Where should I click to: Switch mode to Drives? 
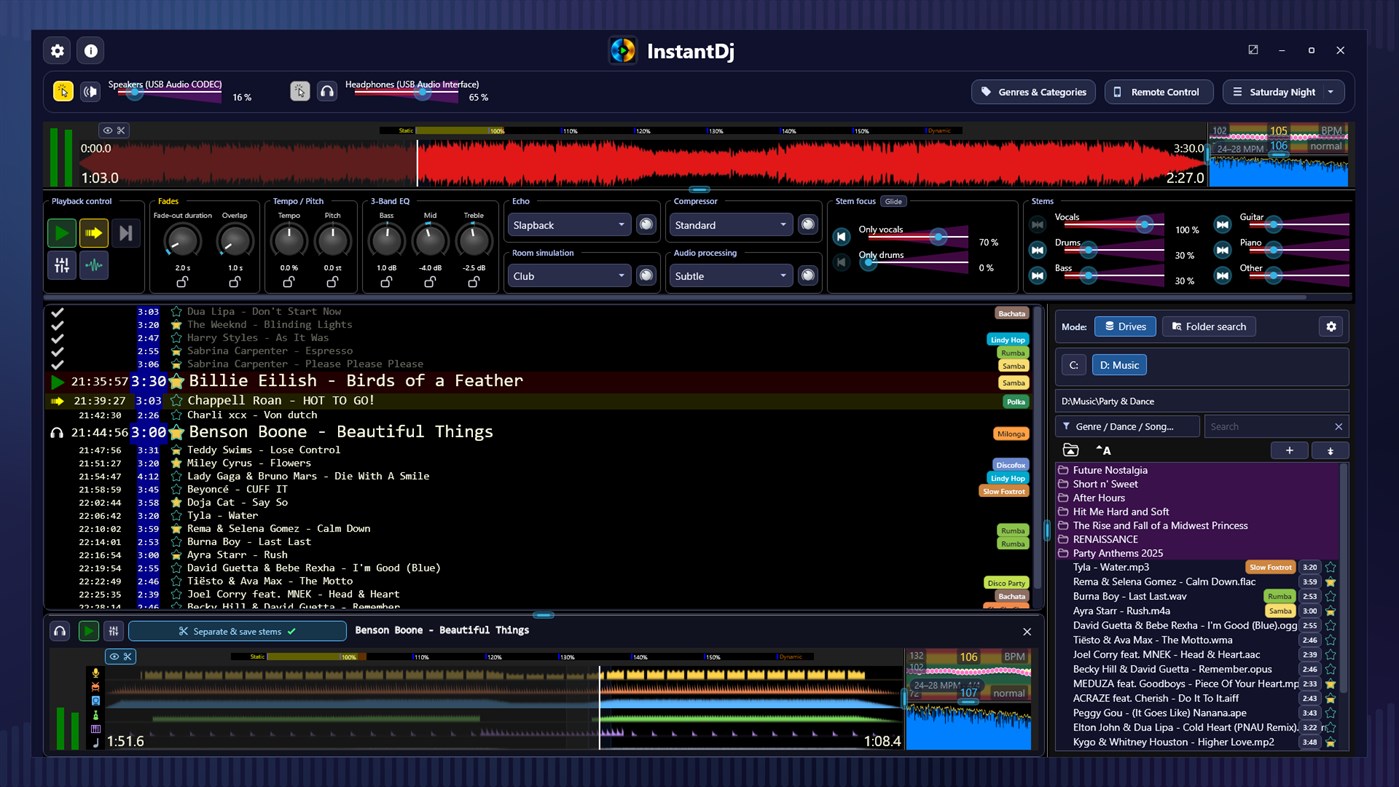pos(1125,327)
